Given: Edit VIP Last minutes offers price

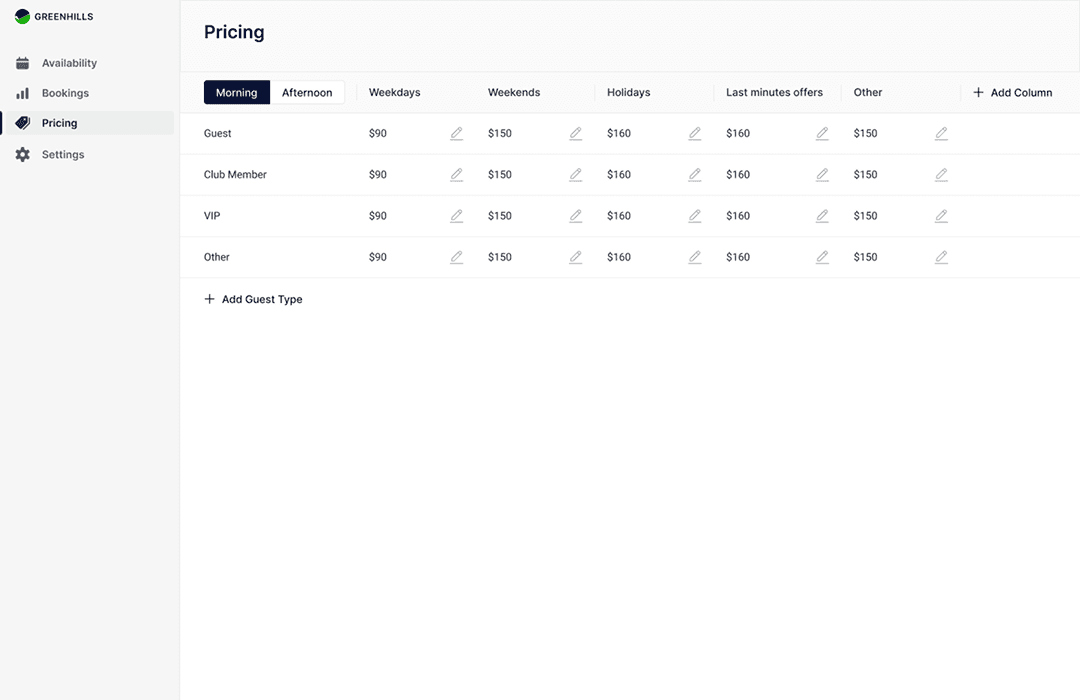Looking at the screenshot, I should pyautogui.click(x=822, y=216).
